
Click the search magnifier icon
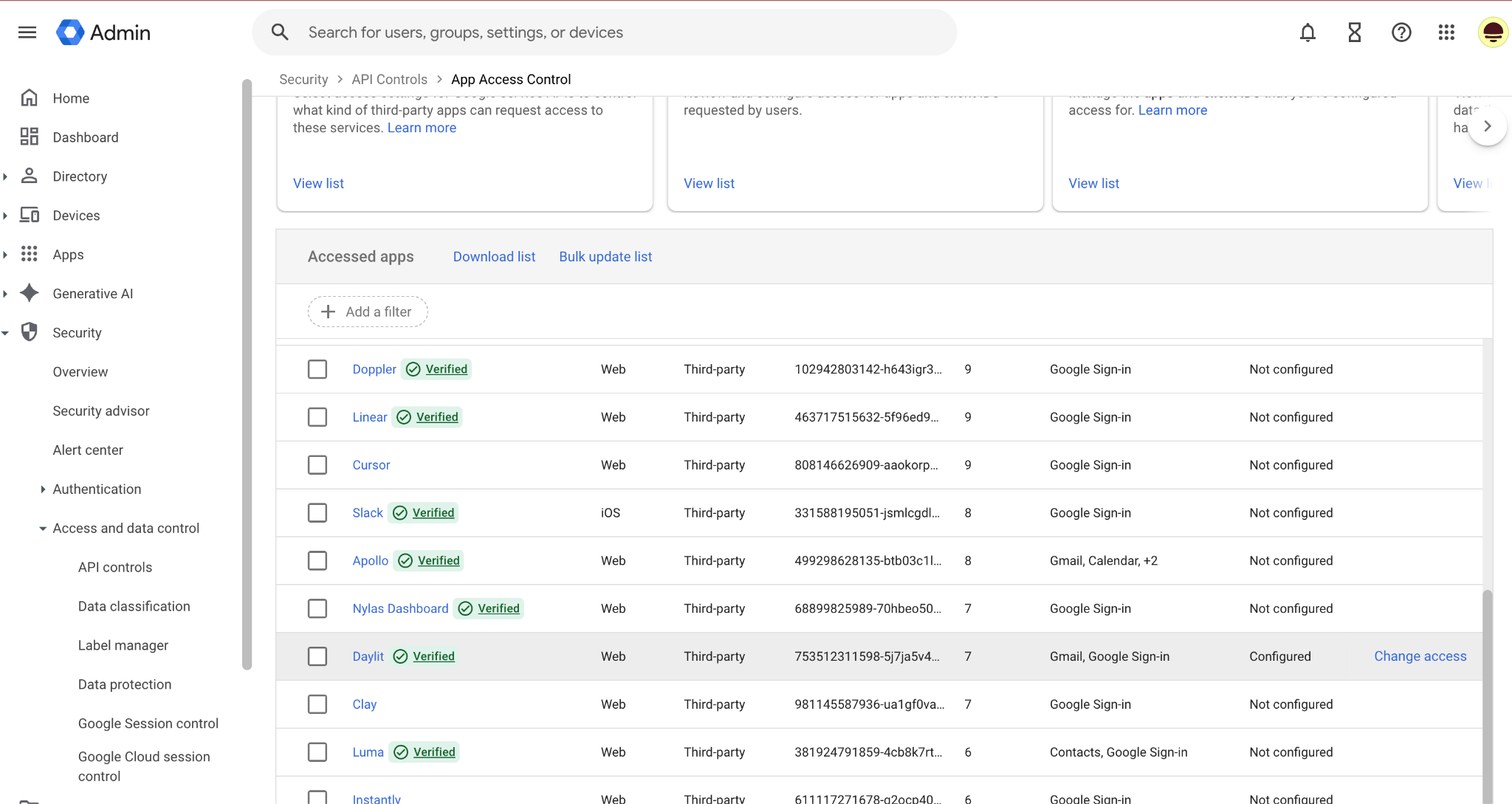pos(280,32)
